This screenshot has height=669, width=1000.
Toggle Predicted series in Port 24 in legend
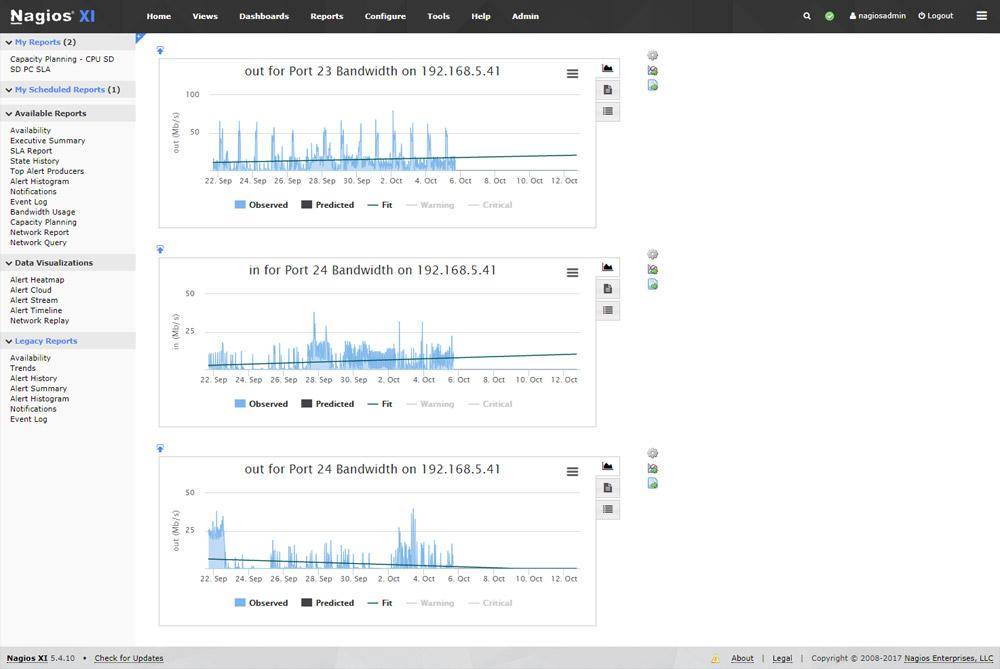coord(328,404)
